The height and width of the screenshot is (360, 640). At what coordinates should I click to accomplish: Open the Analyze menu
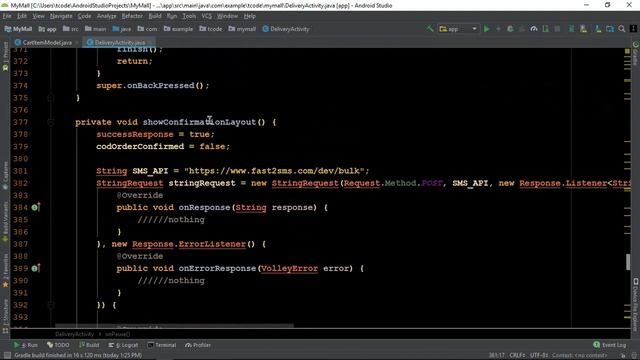tap(107, 16)
